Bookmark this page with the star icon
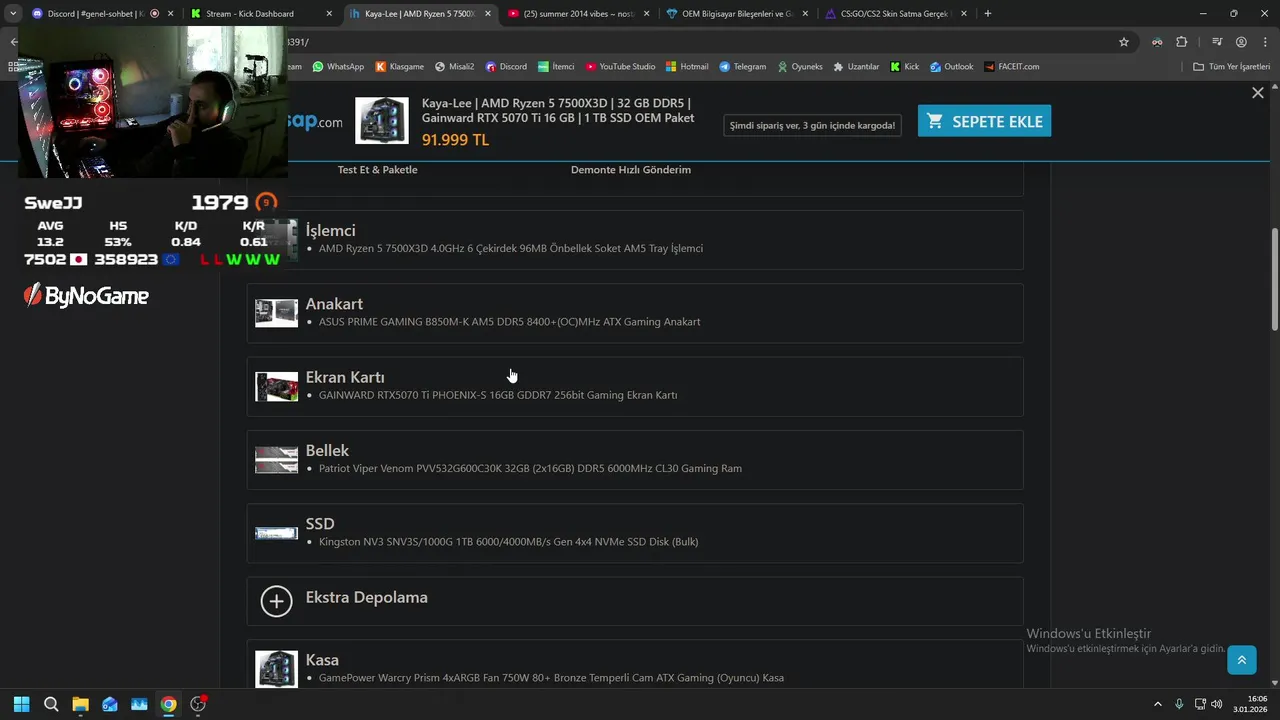This screenshot has height=720, width=1280. click(1124, 42)
